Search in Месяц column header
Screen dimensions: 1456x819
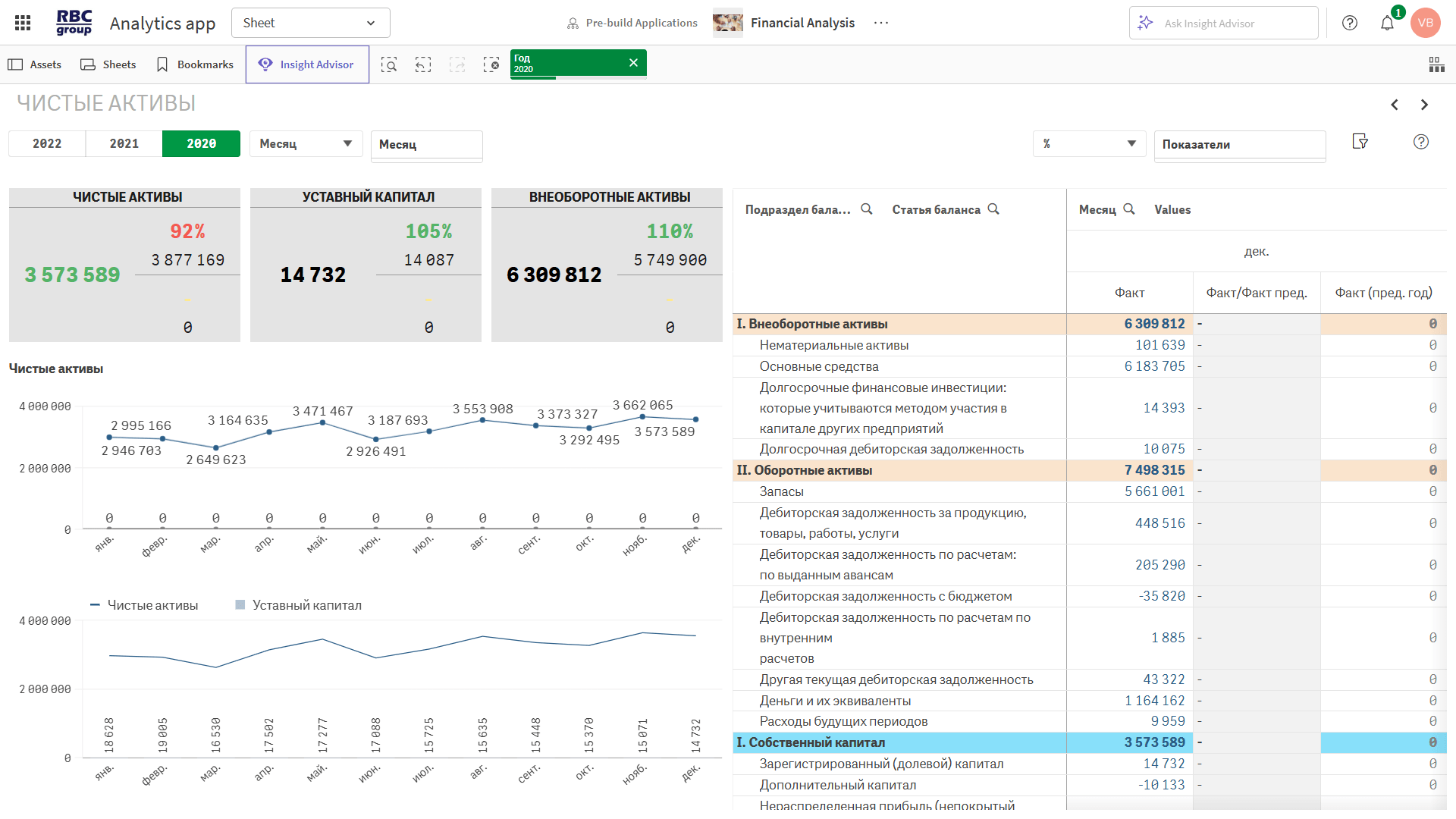(x=1128, y=209)
